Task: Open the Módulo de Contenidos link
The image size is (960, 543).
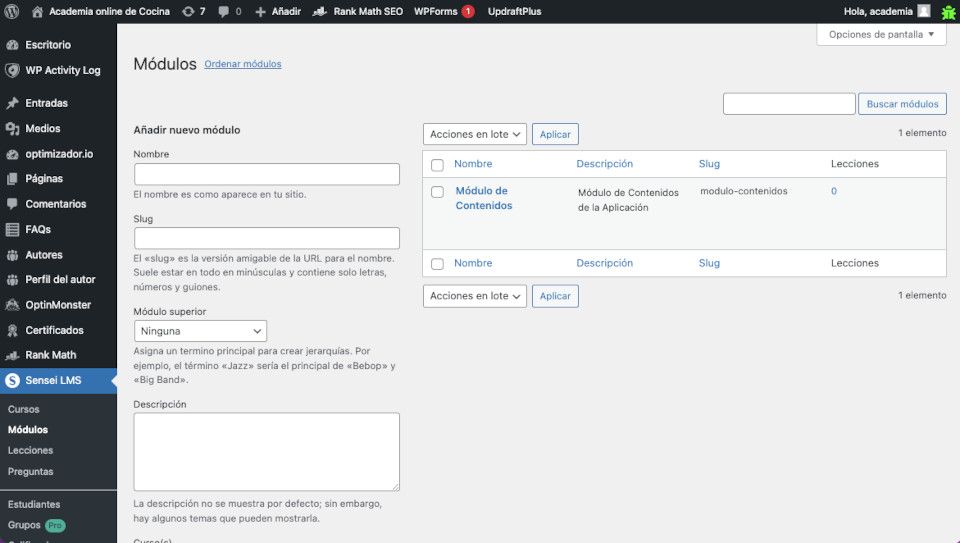Action: point(484,198)
